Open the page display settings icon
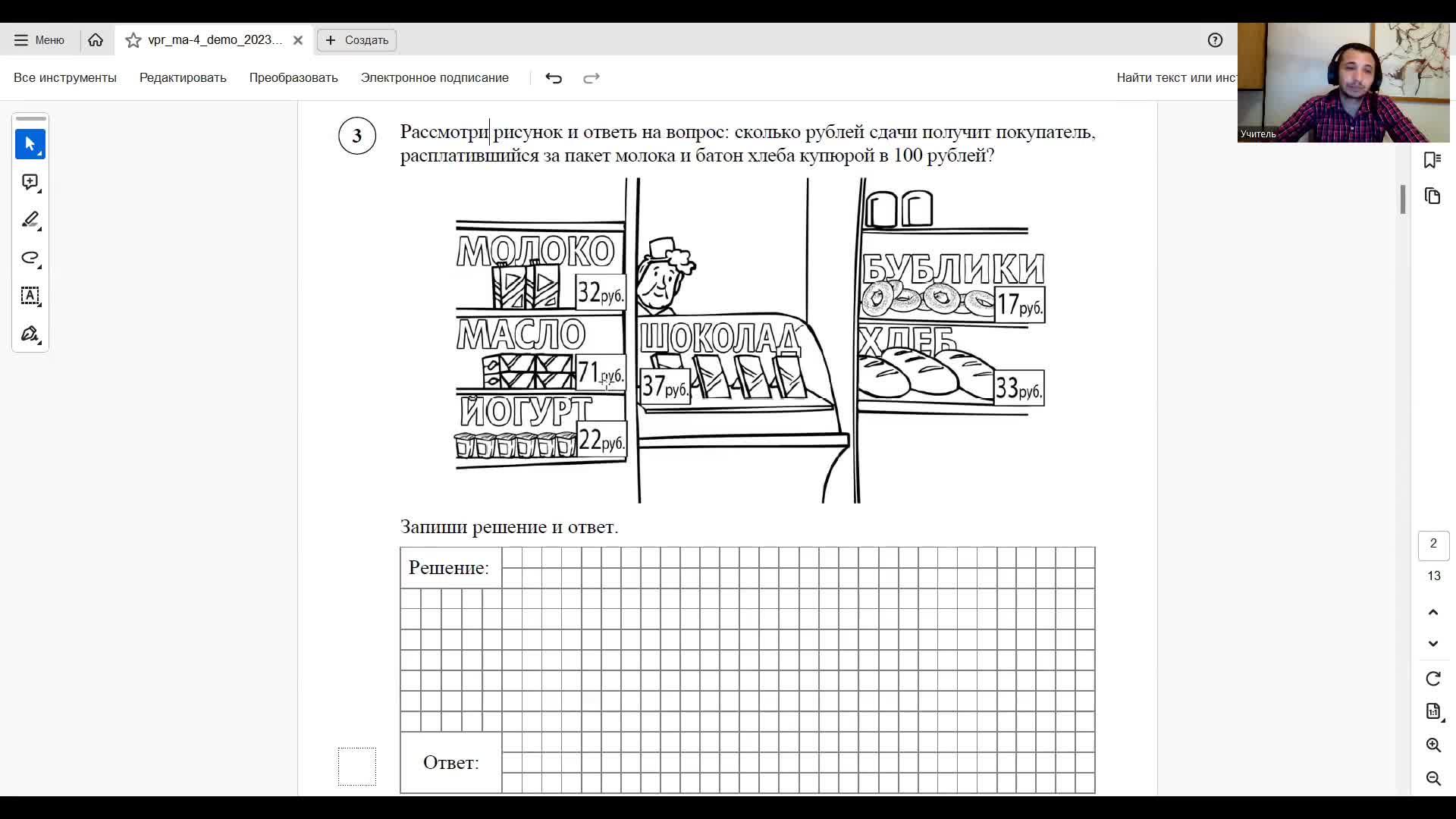1456x819 pixels. 1433,711
